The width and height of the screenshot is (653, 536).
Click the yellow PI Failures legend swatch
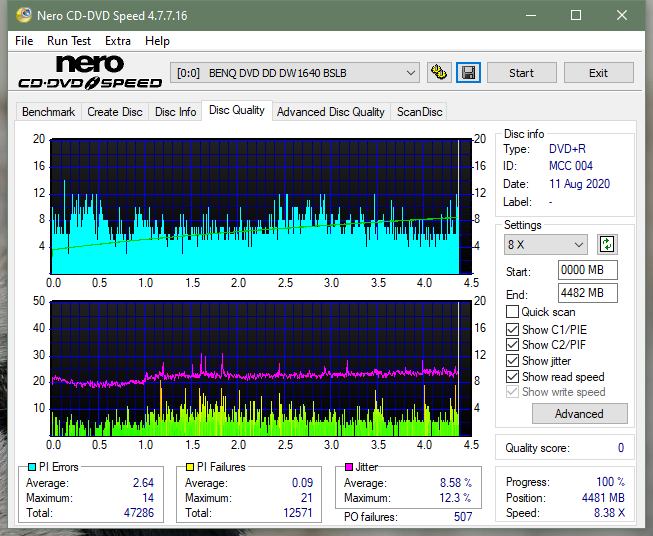click(190, 467)
